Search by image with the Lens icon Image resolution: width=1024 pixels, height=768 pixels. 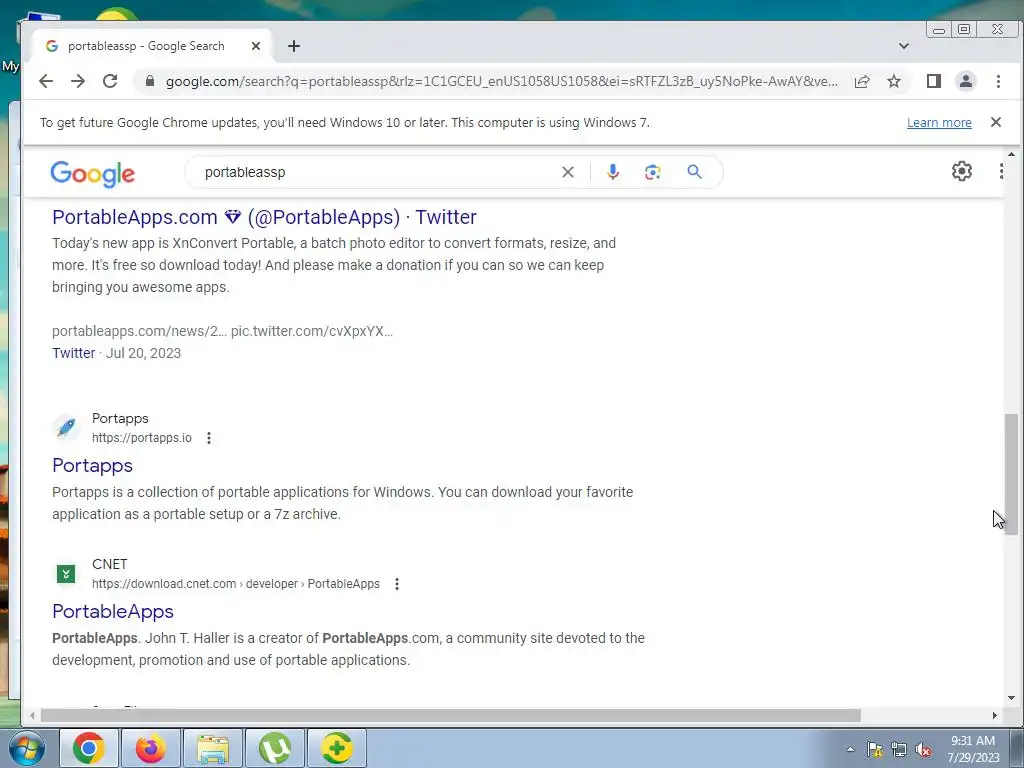coord(652,172)
